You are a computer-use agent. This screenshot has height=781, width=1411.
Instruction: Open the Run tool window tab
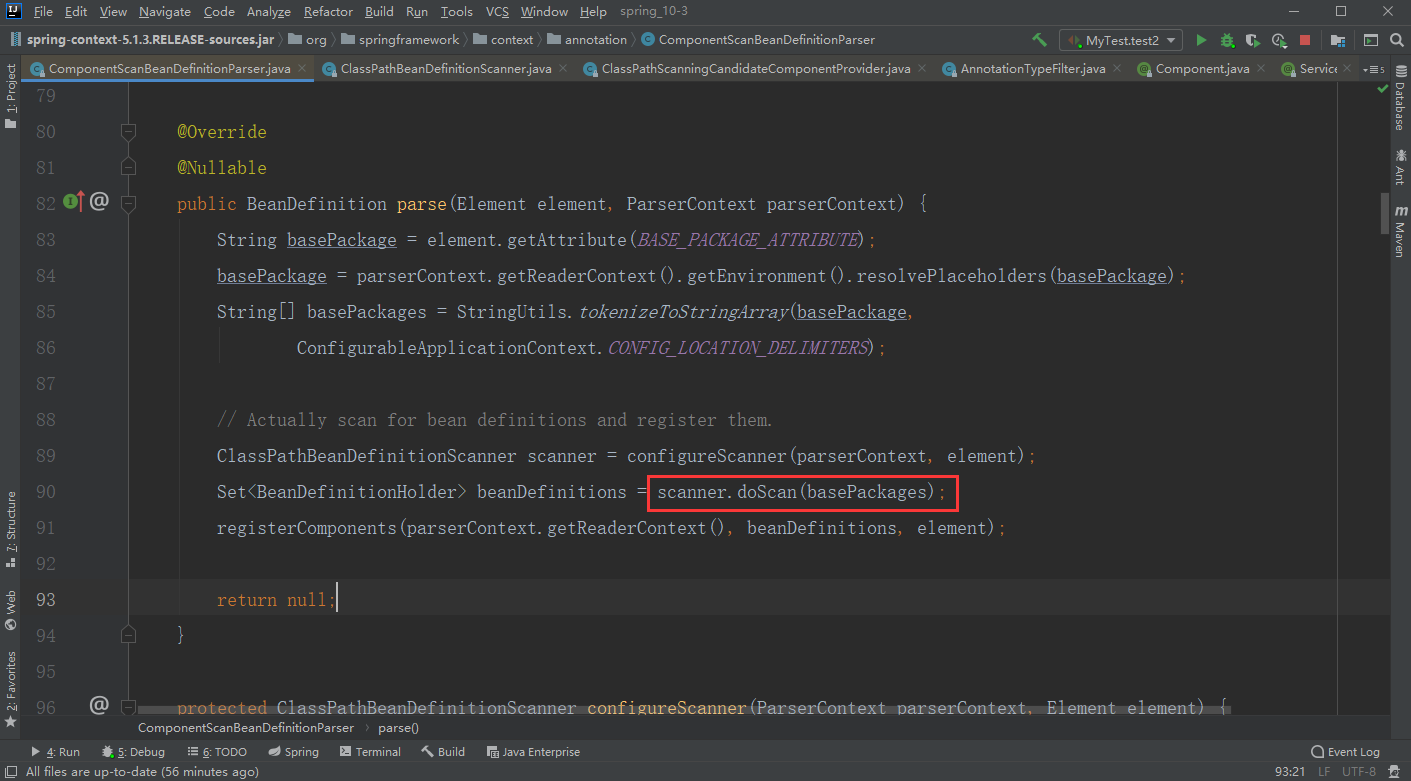(55, 752)
